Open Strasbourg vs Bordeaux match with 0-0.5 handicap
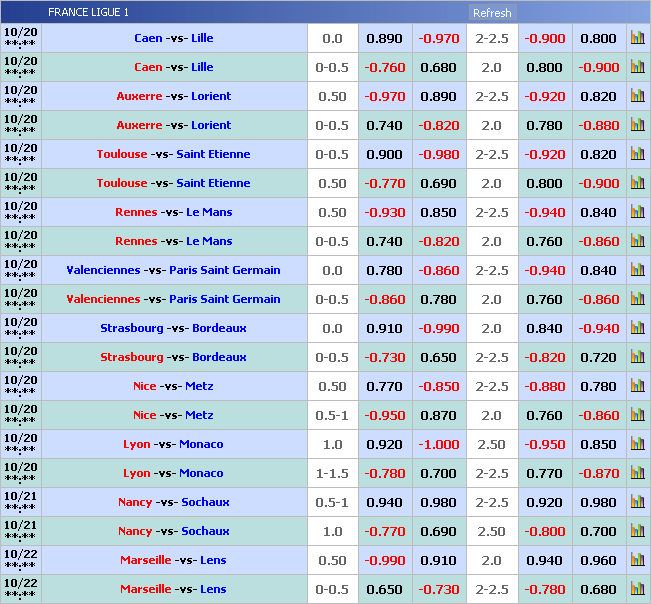 pyautogui.click(x=173, y=357)
